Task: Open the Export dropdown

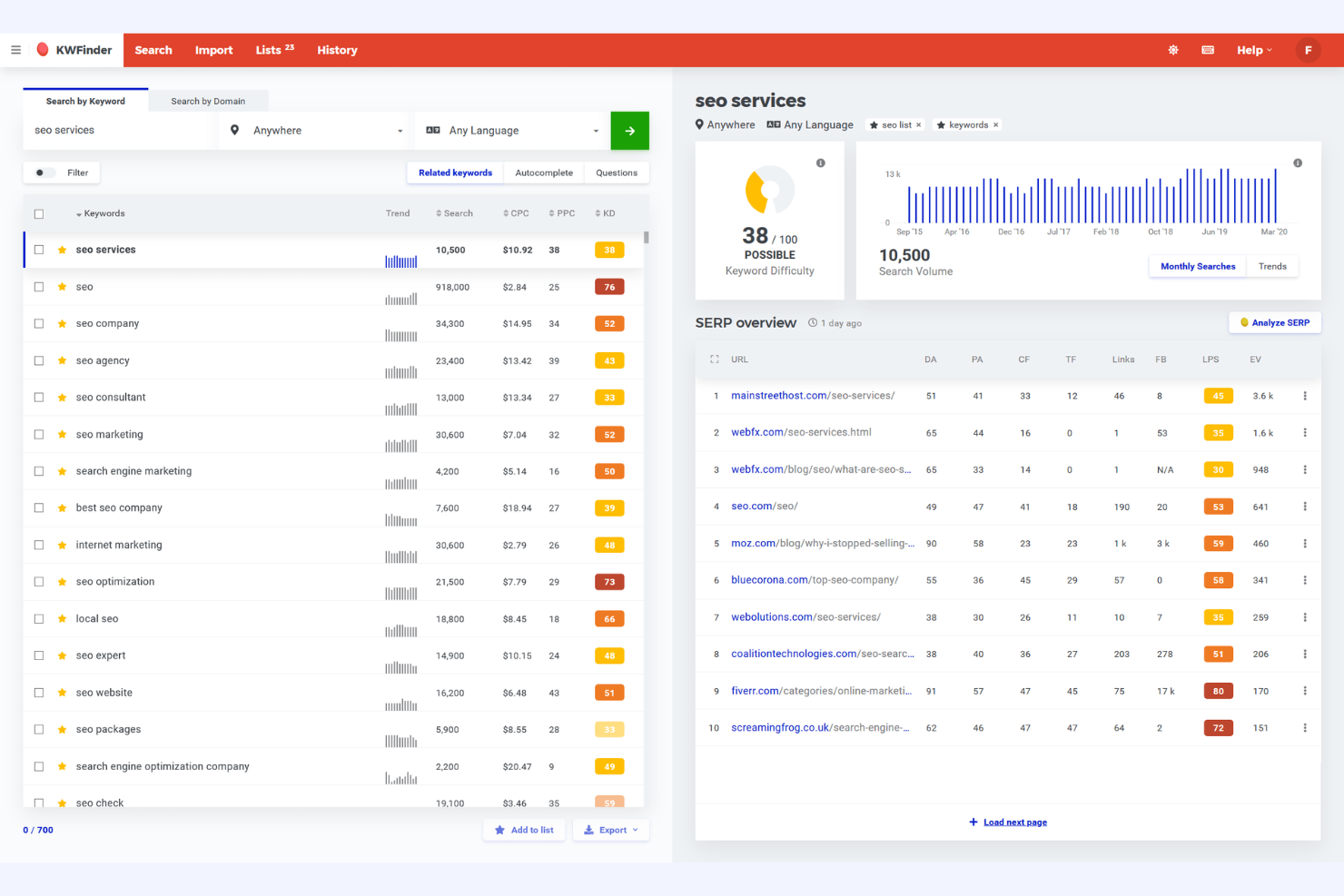Action: point(611,830)
